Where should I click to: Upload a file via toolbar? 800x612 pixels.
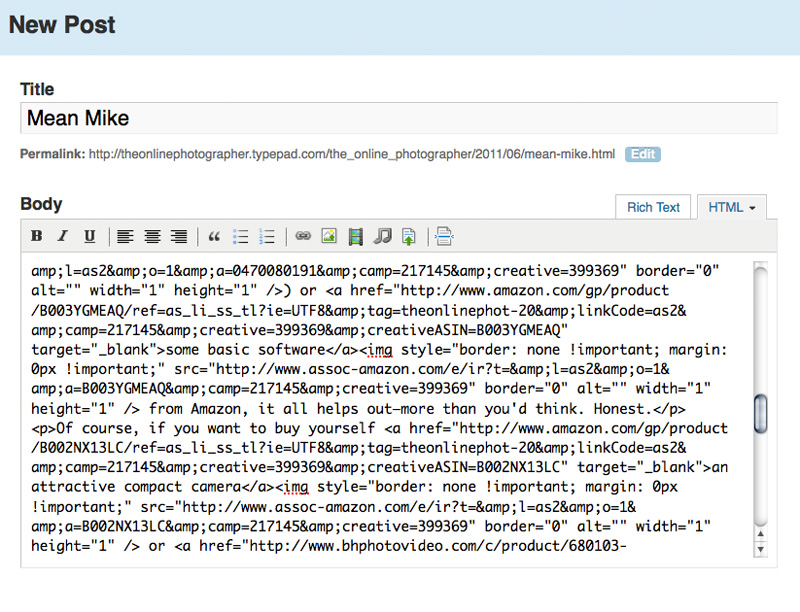[409, 237]
